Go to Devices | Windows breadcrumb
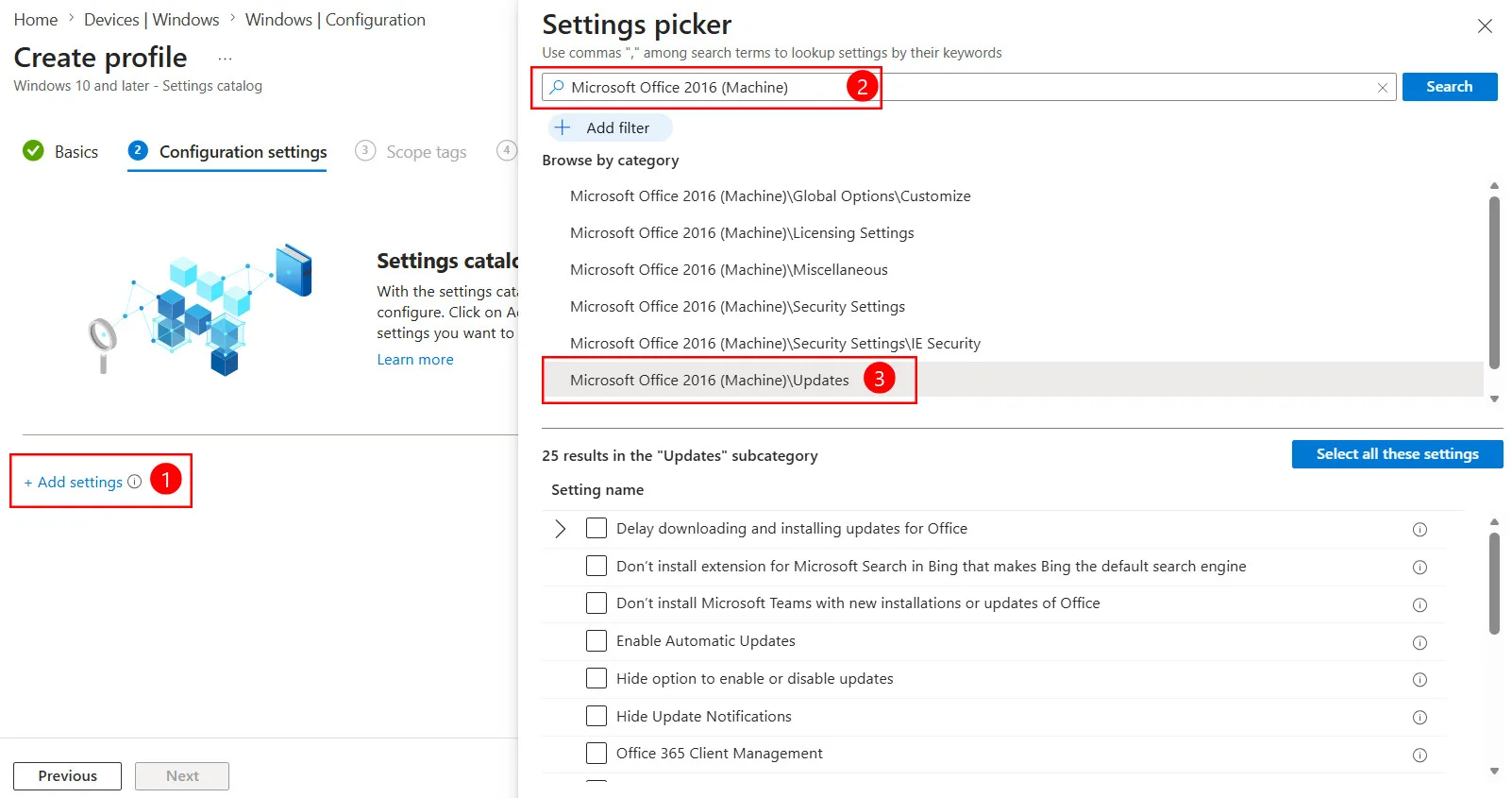Viewport: 1512px width, 798px height. coord(152,20)
